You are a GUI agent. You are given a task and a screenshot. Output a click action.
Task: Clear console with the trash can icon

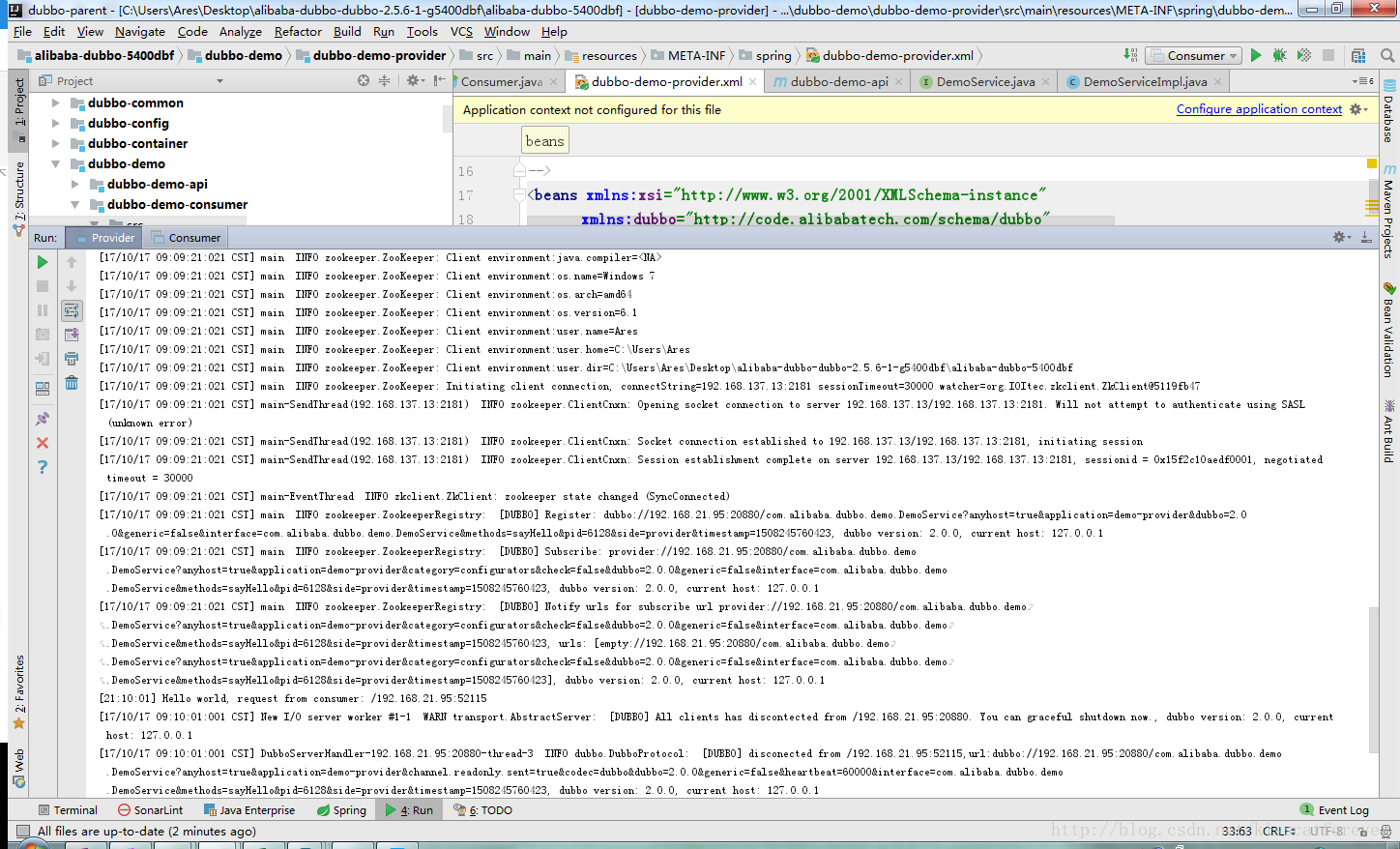point(72,383)
